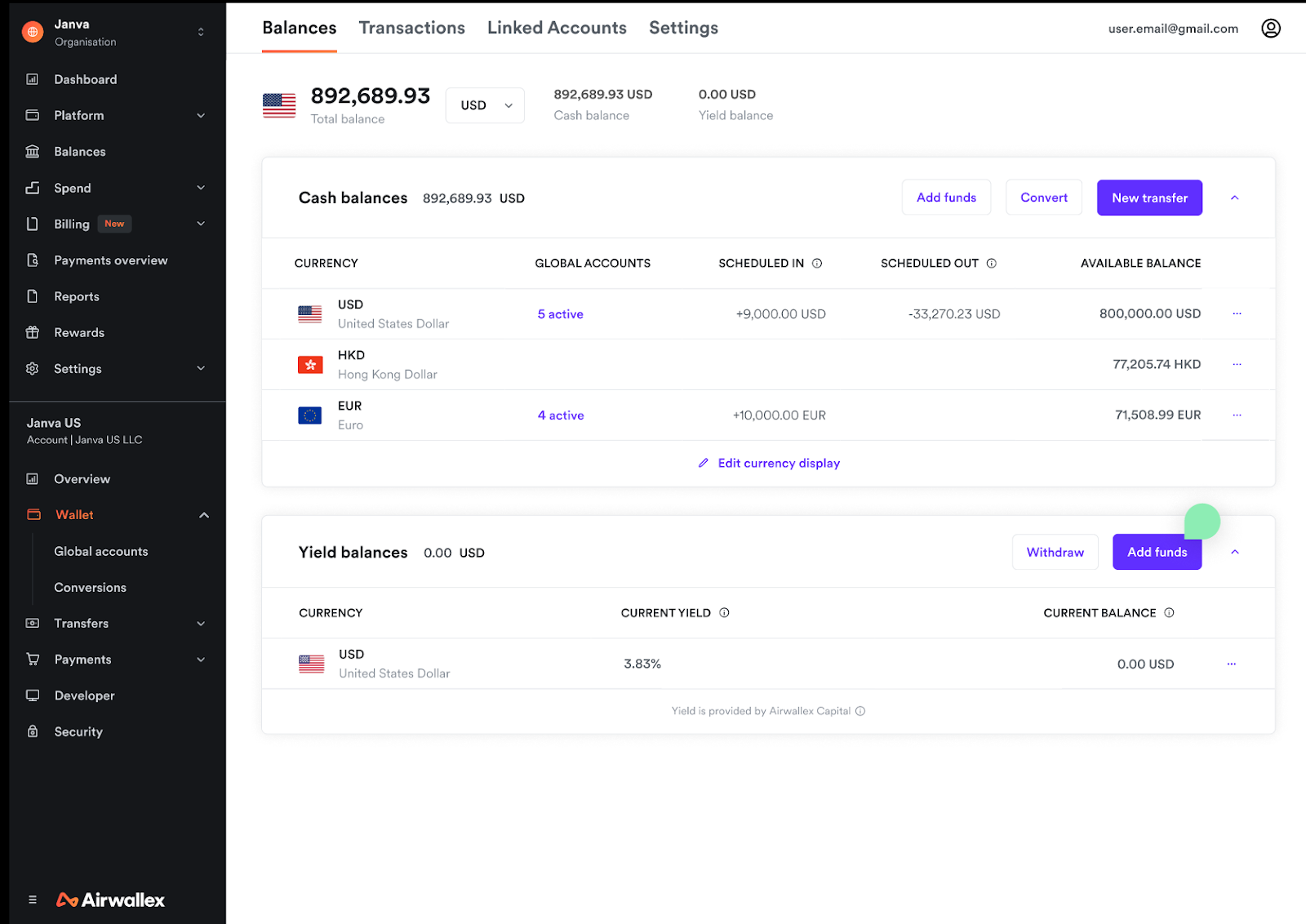Switch to the Linked Accounts tab

coord(557,28)
